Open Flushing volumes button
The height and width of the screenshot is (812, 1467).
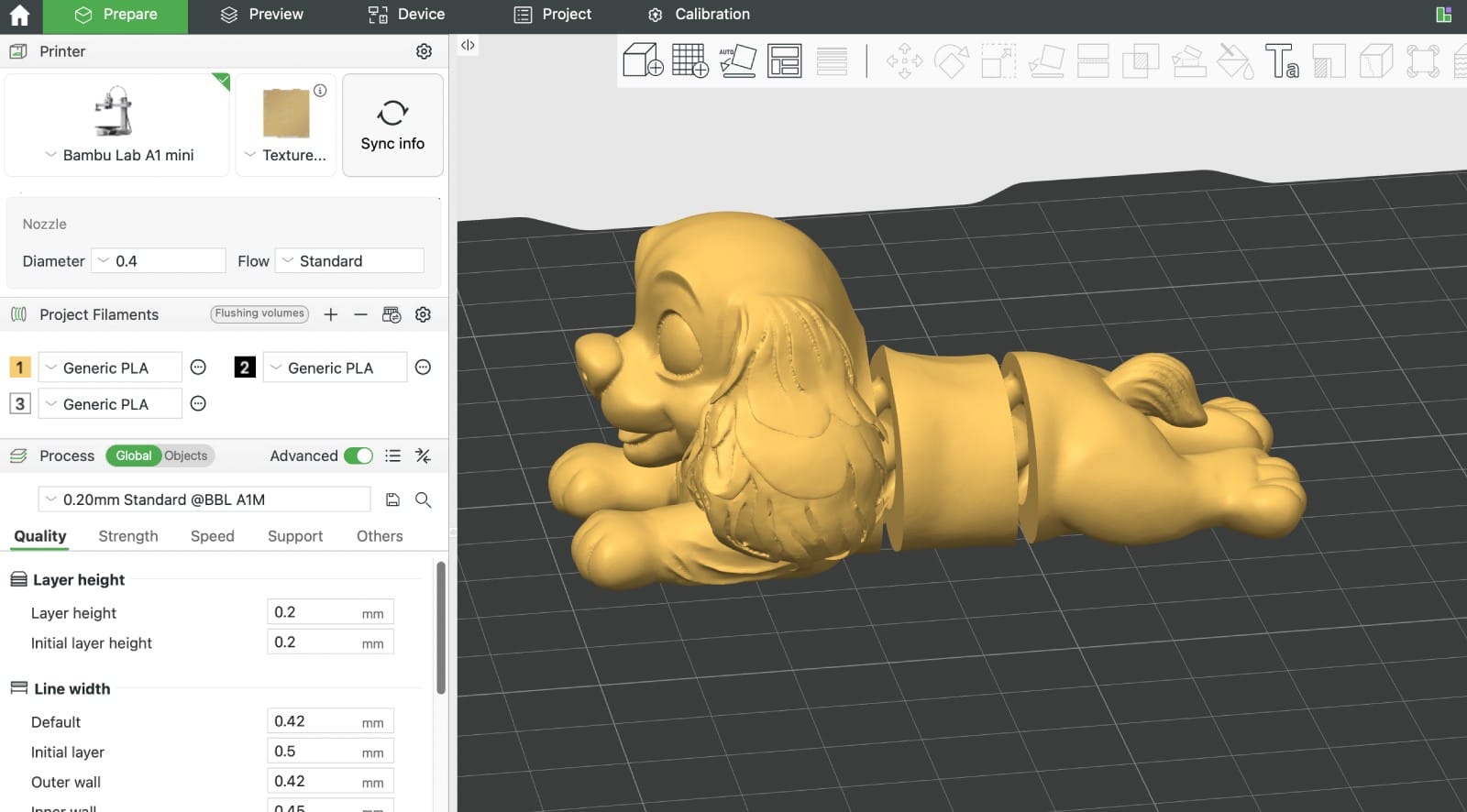(x=259, y=313)
